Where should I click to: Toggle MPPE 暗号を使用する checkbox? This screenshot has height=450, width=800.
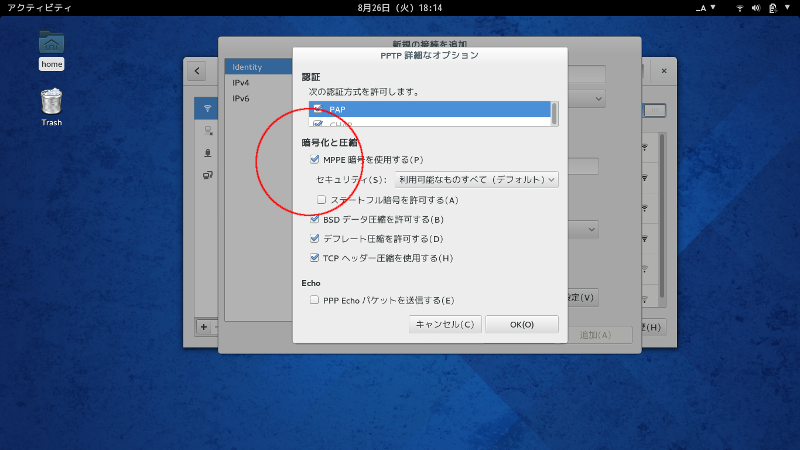coord(315,160)
